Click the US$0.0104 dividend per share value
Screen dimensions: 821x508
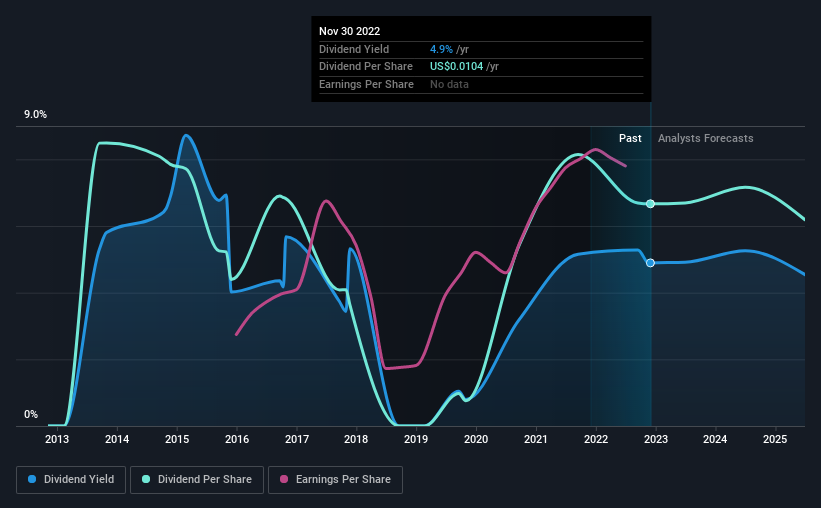[456, 67]
